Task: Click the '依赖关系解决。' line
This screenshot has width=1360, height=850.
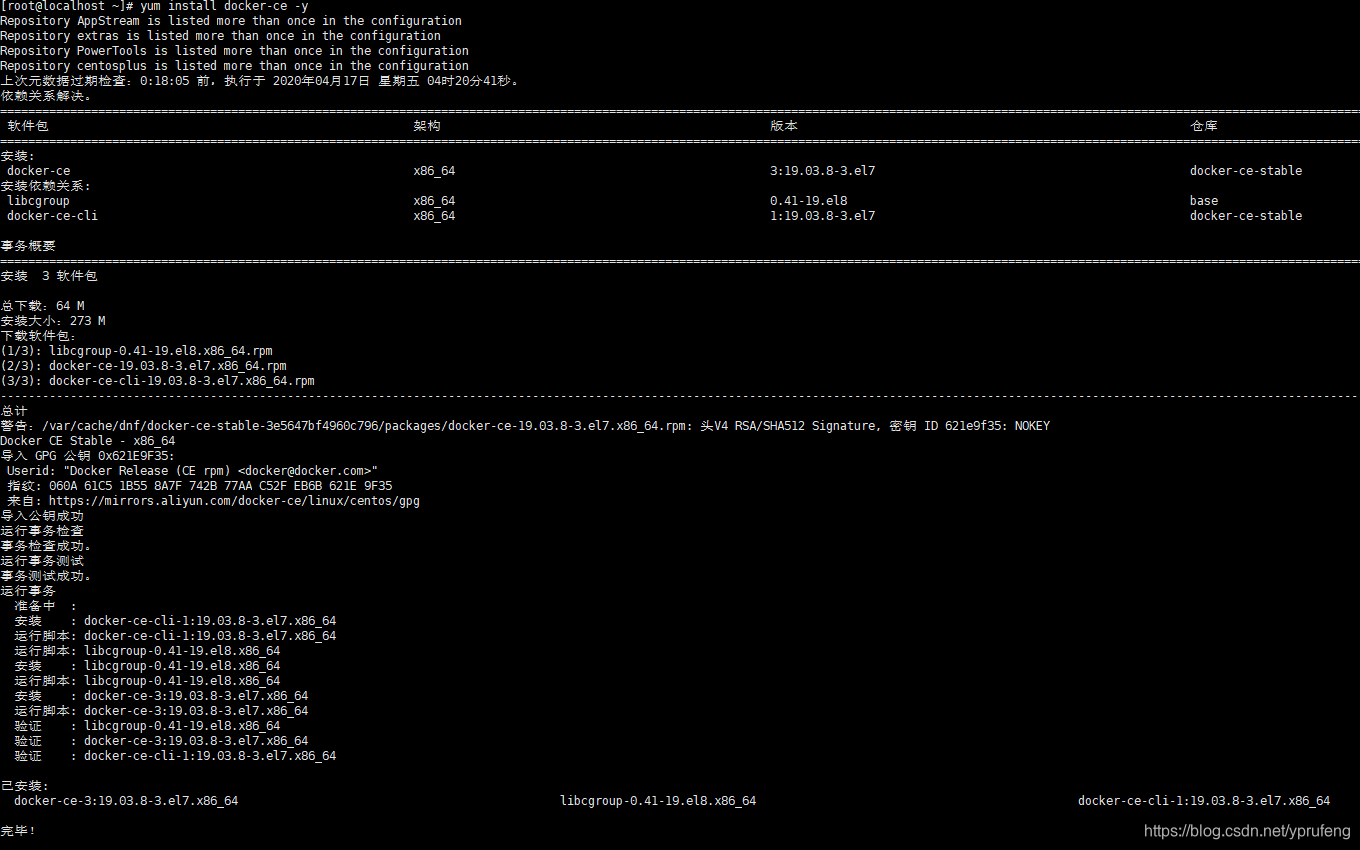Action: point(46,96)
